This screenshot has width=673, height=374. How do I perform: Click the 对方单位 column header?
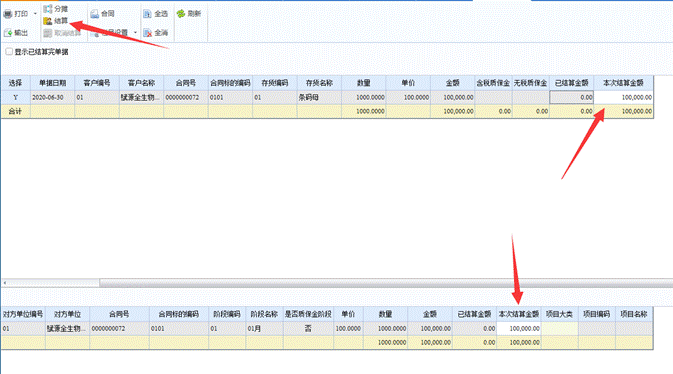pyautogui.click(x=67, y=314)
